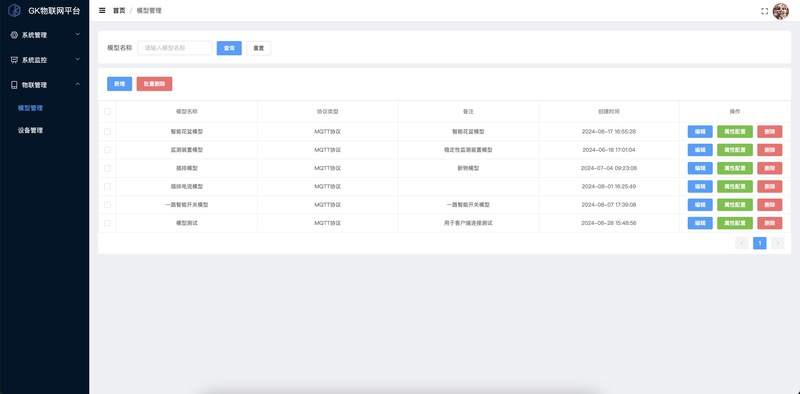This screenshot has width=800, height=394.
Task: Tick the checkbox for 模型测试 row
Action: tap(107, 223)
